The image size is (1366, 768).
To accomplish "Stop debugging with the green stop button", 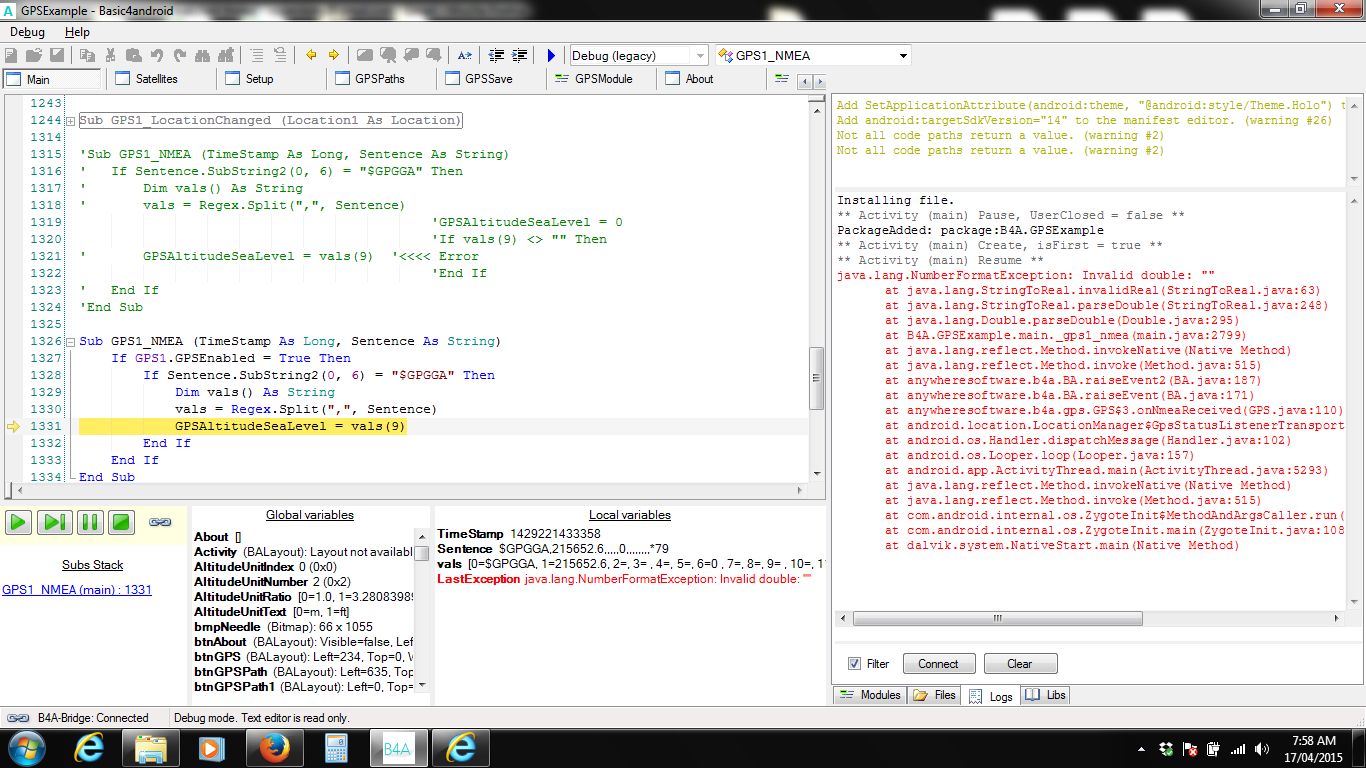I will [121, 522].
